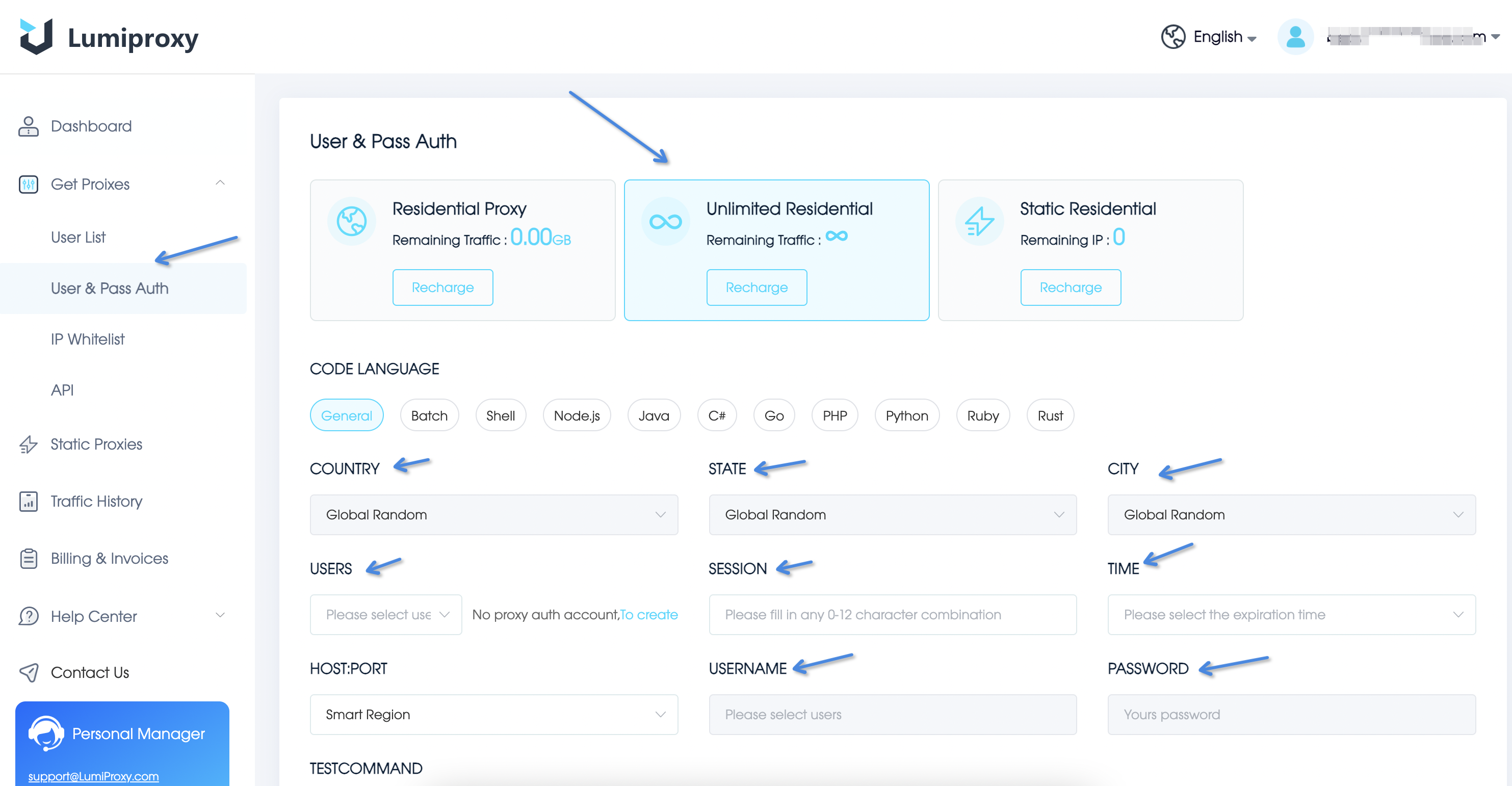Screen dimensions: 1512x786
Task: Select the General code language pill
Action: (x=346, y=415)
